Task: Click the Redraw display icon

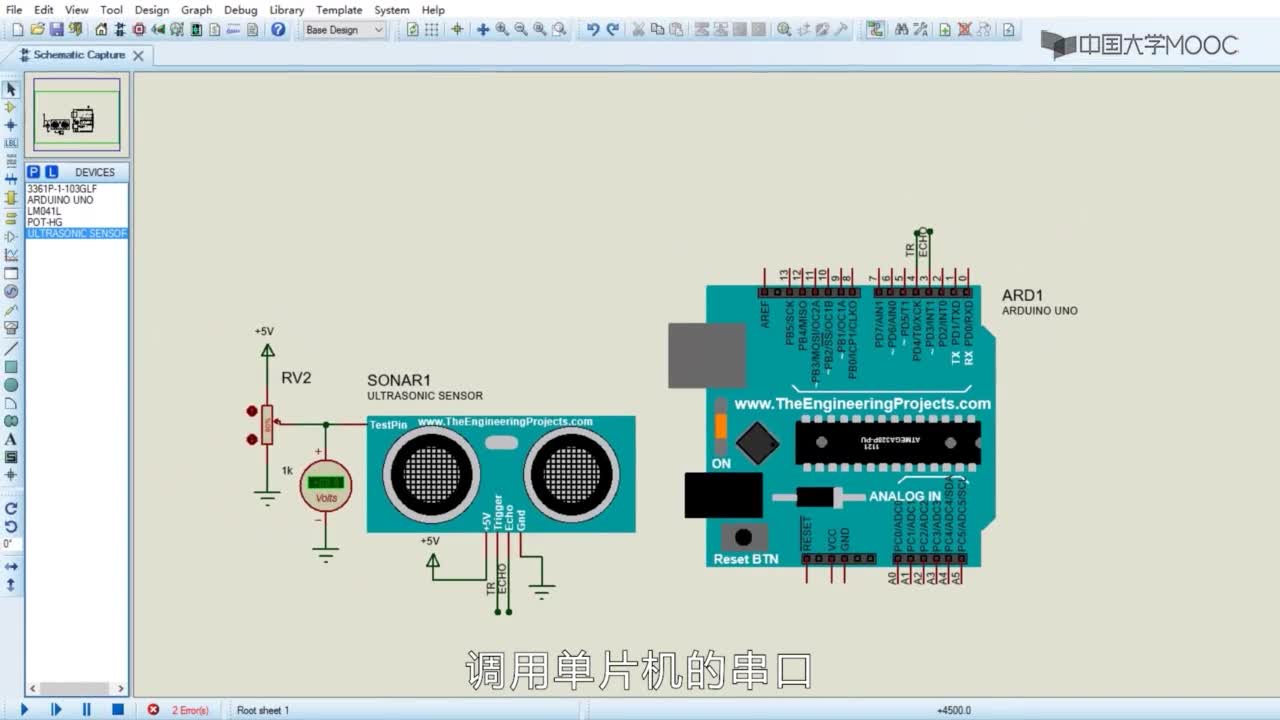Action: (x=412, y=30)
